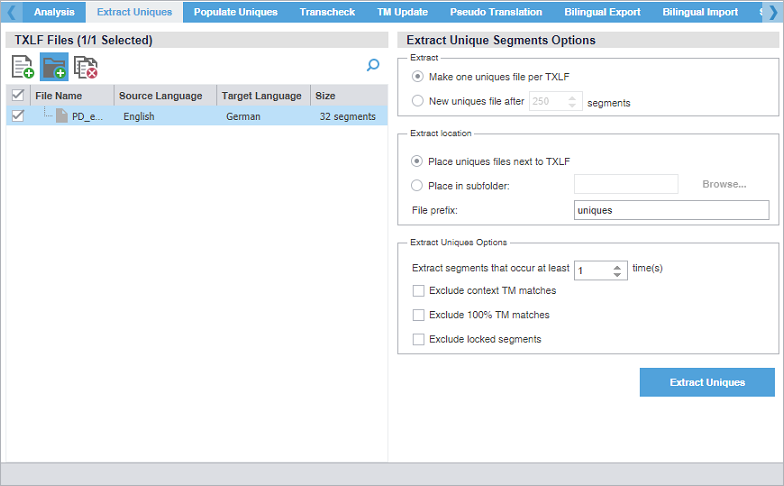The height and width of the screenshot is (486, 784).
Task: Click the Remove Files icon
Action: tap(86, 67)
